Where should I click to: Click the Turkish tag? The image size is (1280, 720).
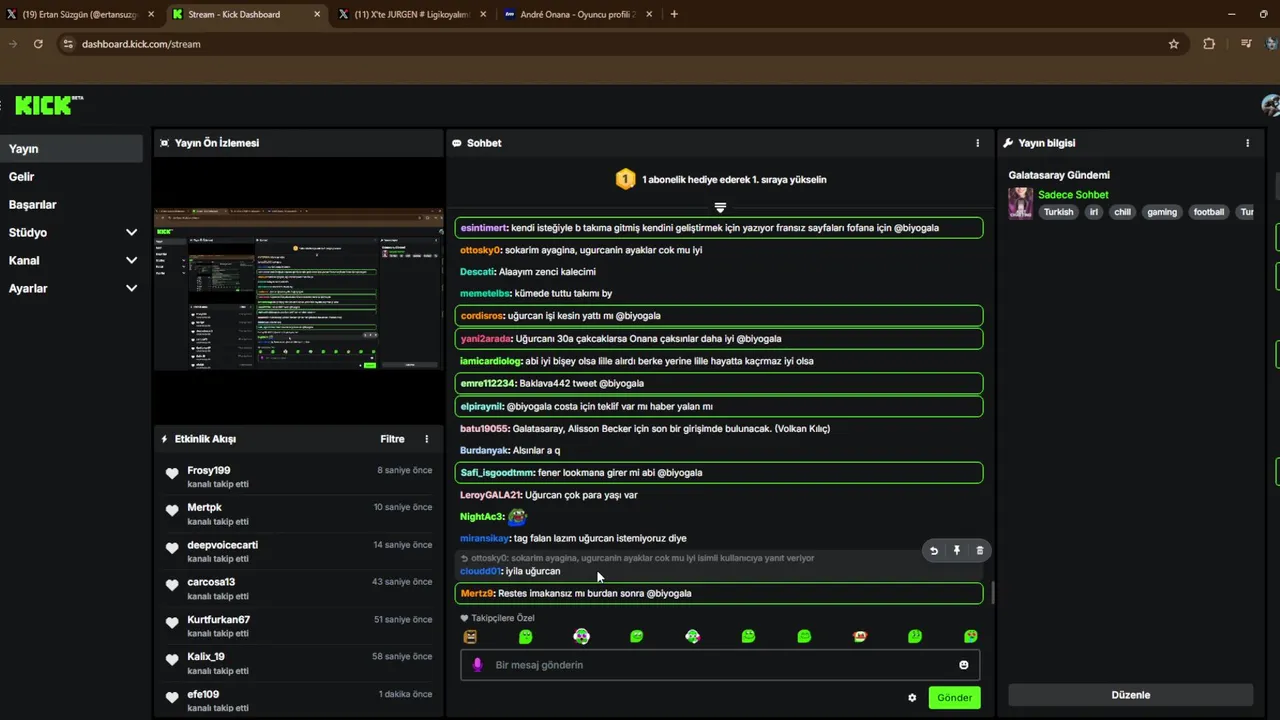coord(1058,212)
